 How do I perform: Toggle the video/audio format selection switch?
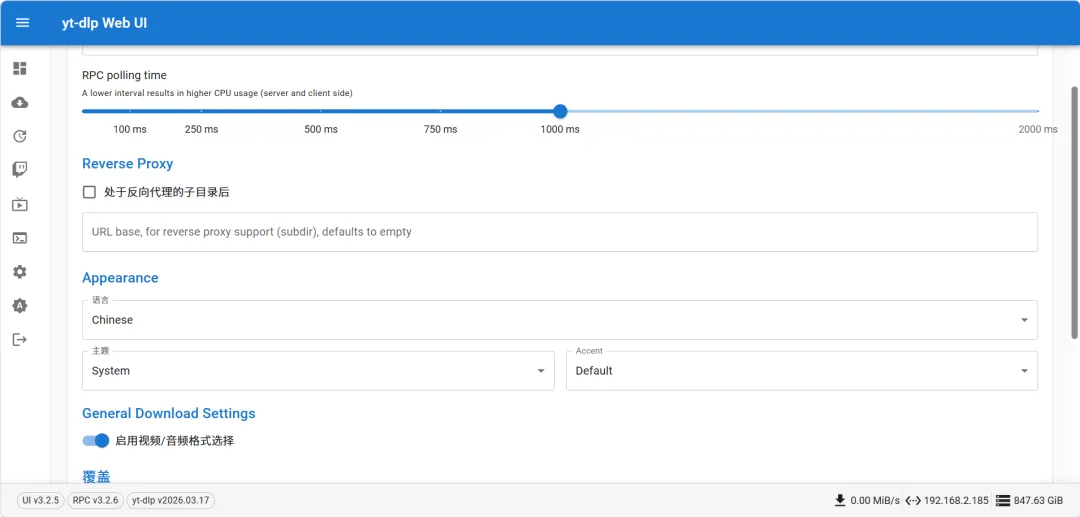click(96, 441)
